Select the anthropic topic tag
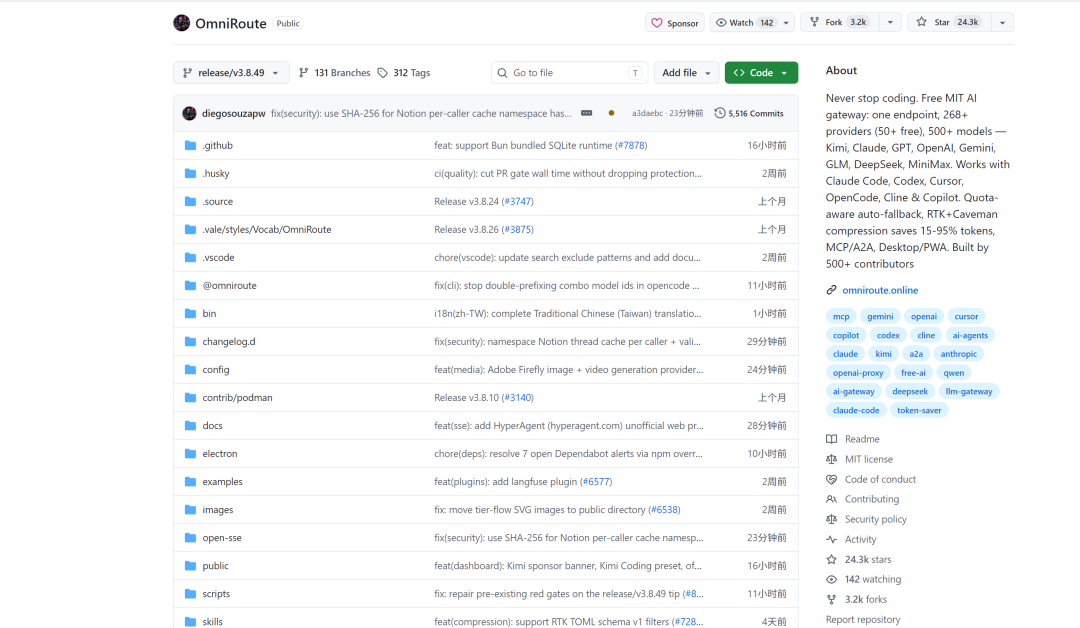Viewport: 1080px width, 628px height. click(x=958, y=353)
